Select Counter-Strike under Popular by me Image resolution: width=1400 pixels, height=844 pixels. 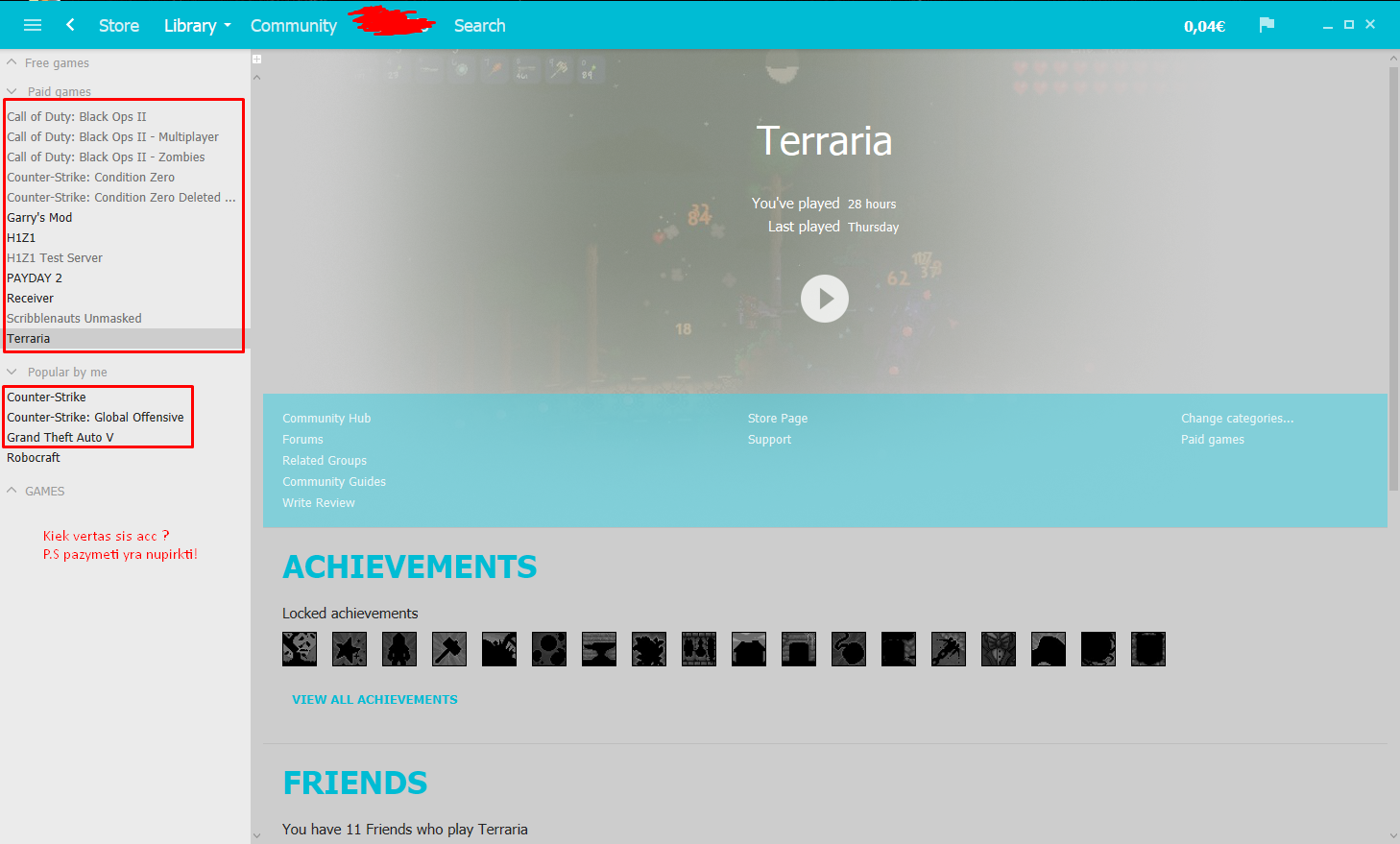[x=46, y=398]
